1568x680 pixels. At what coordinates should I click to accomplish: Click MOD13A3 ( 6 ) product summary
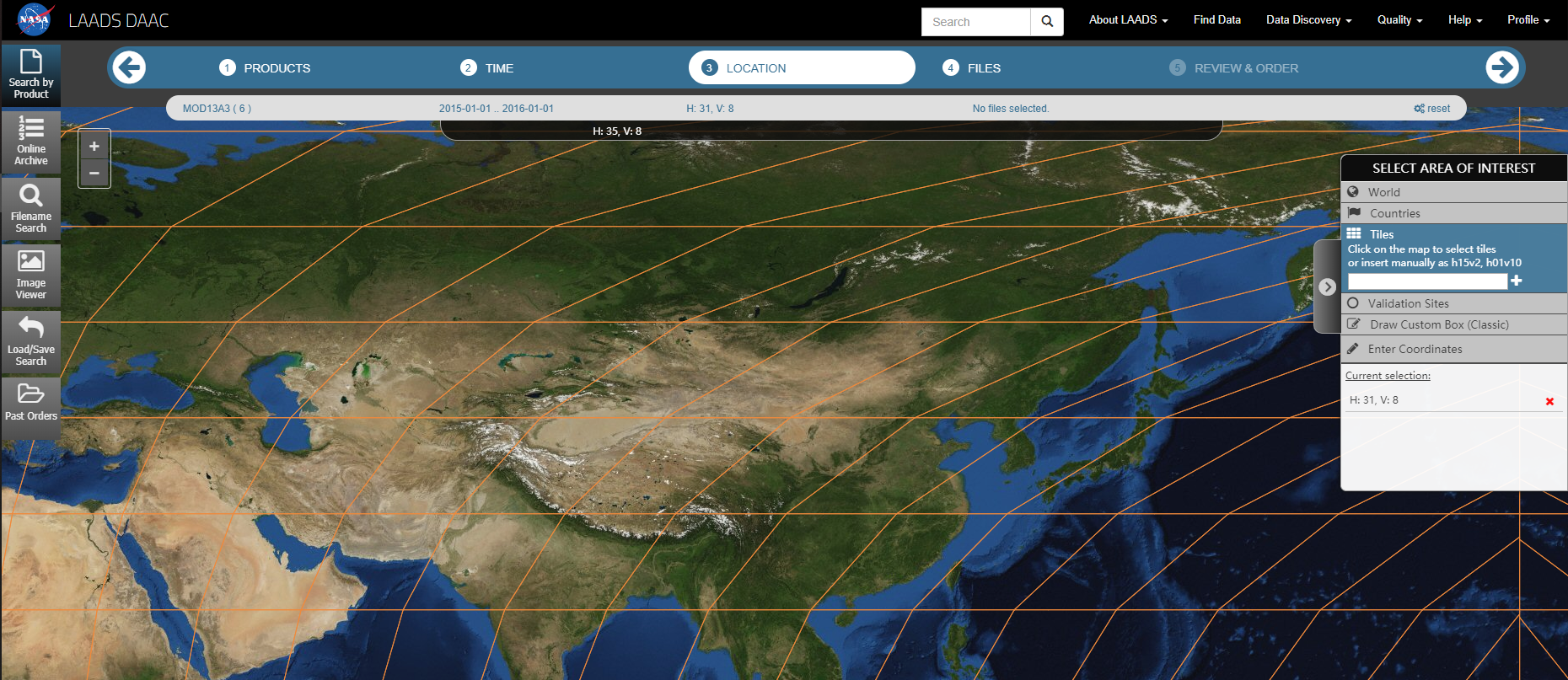(x=217, y=109)
